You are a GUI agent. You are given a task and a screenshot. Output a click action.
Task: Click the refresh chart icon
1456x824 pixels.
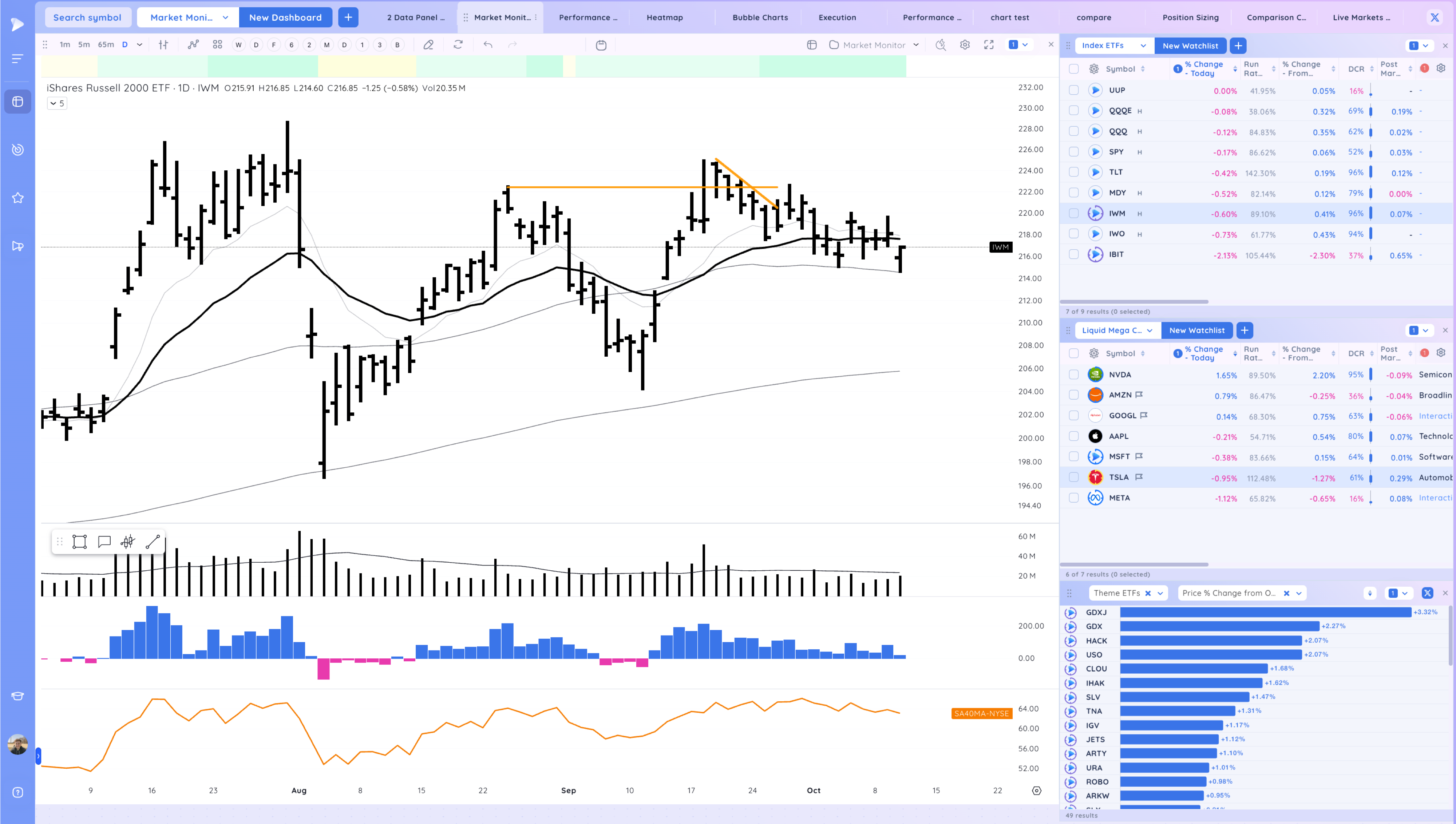click(458, 45)
